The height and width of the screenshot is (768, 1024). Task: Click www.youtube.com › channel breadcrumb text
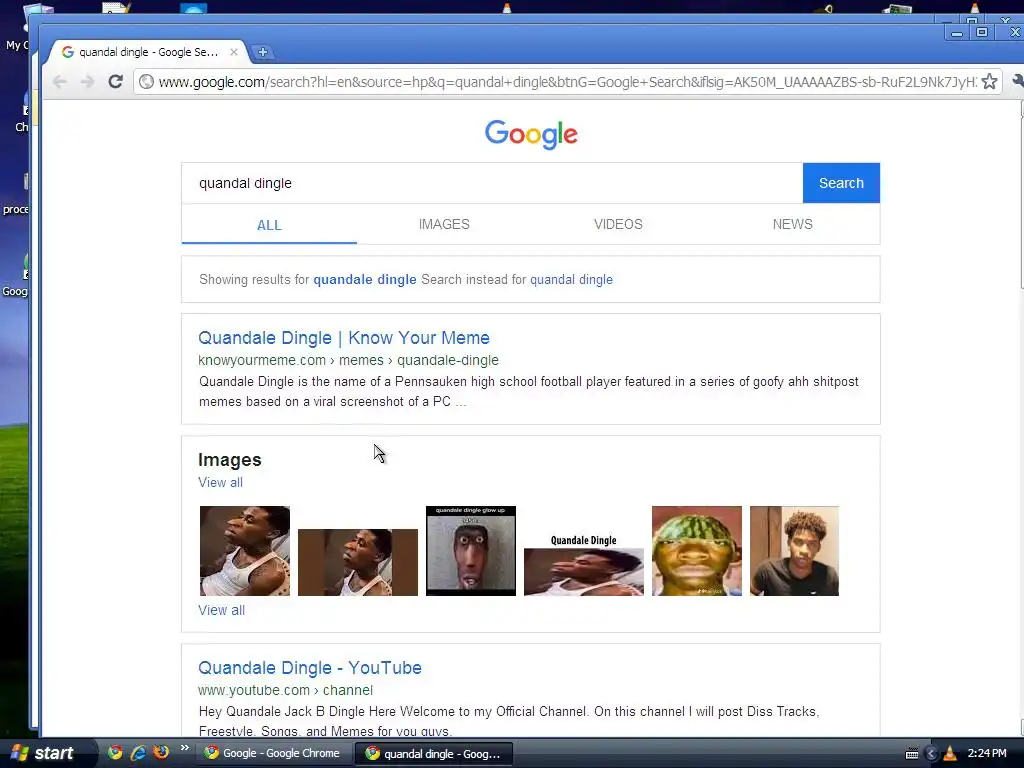[x=285, y=690]
